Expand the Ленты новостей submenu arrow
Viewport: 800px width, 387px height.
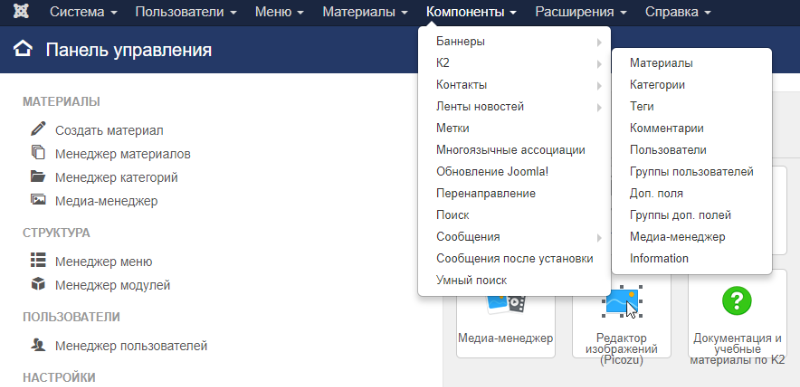point(599,108)
